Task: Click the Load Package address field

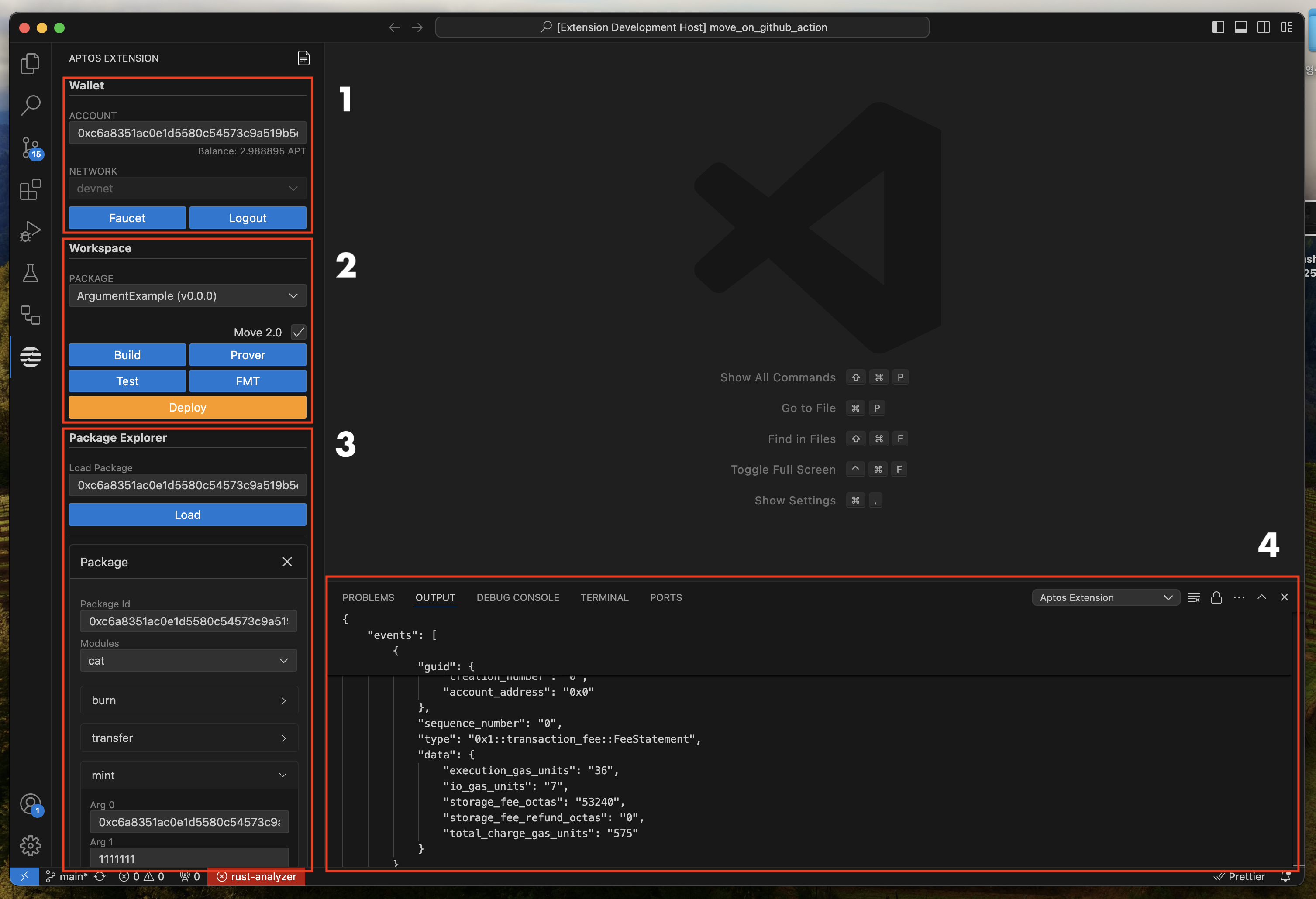Action: [187, 485]
